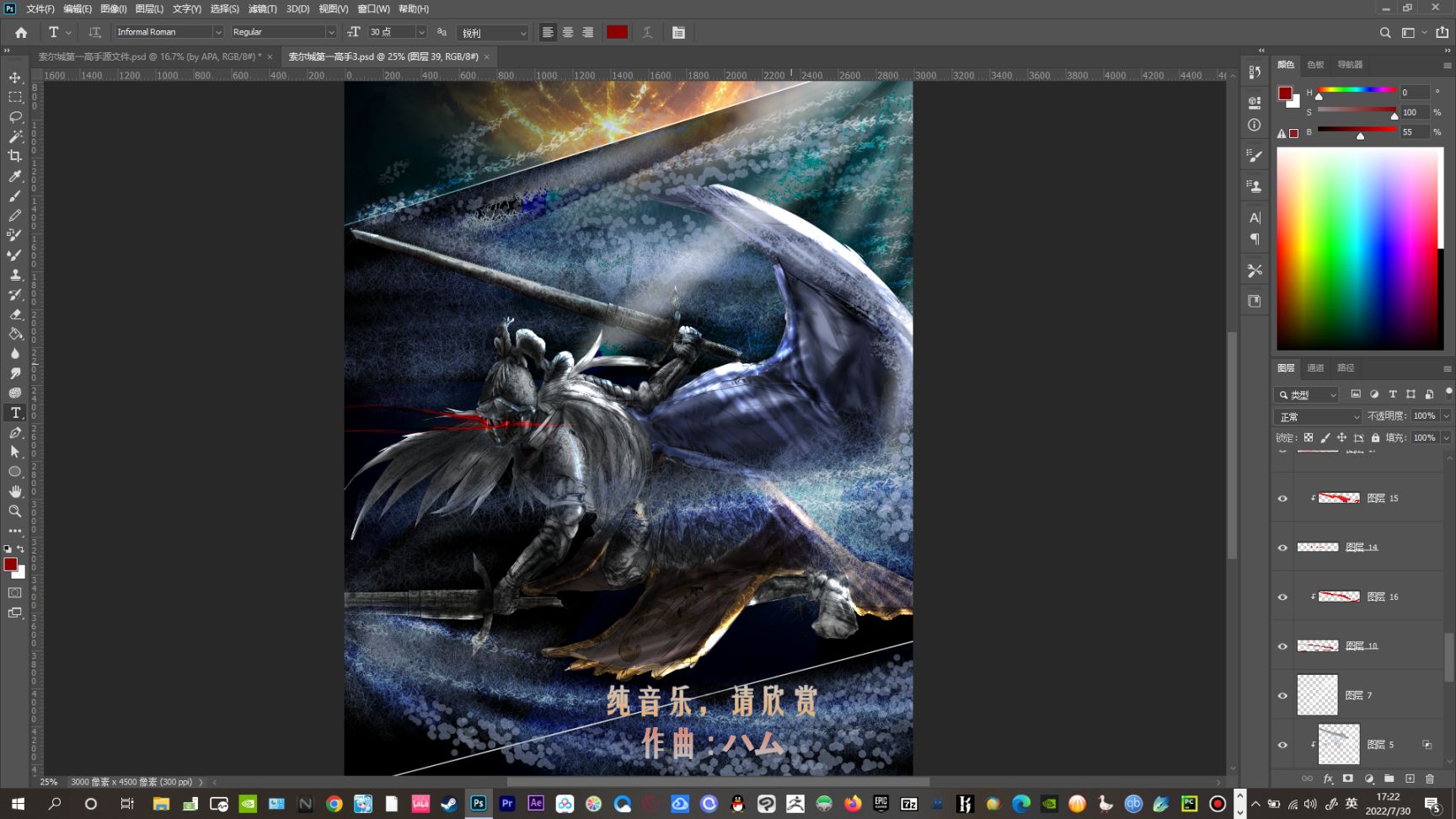Click the Share icon at top right
1456x819 pixels.
click(x=1442, y=32)
